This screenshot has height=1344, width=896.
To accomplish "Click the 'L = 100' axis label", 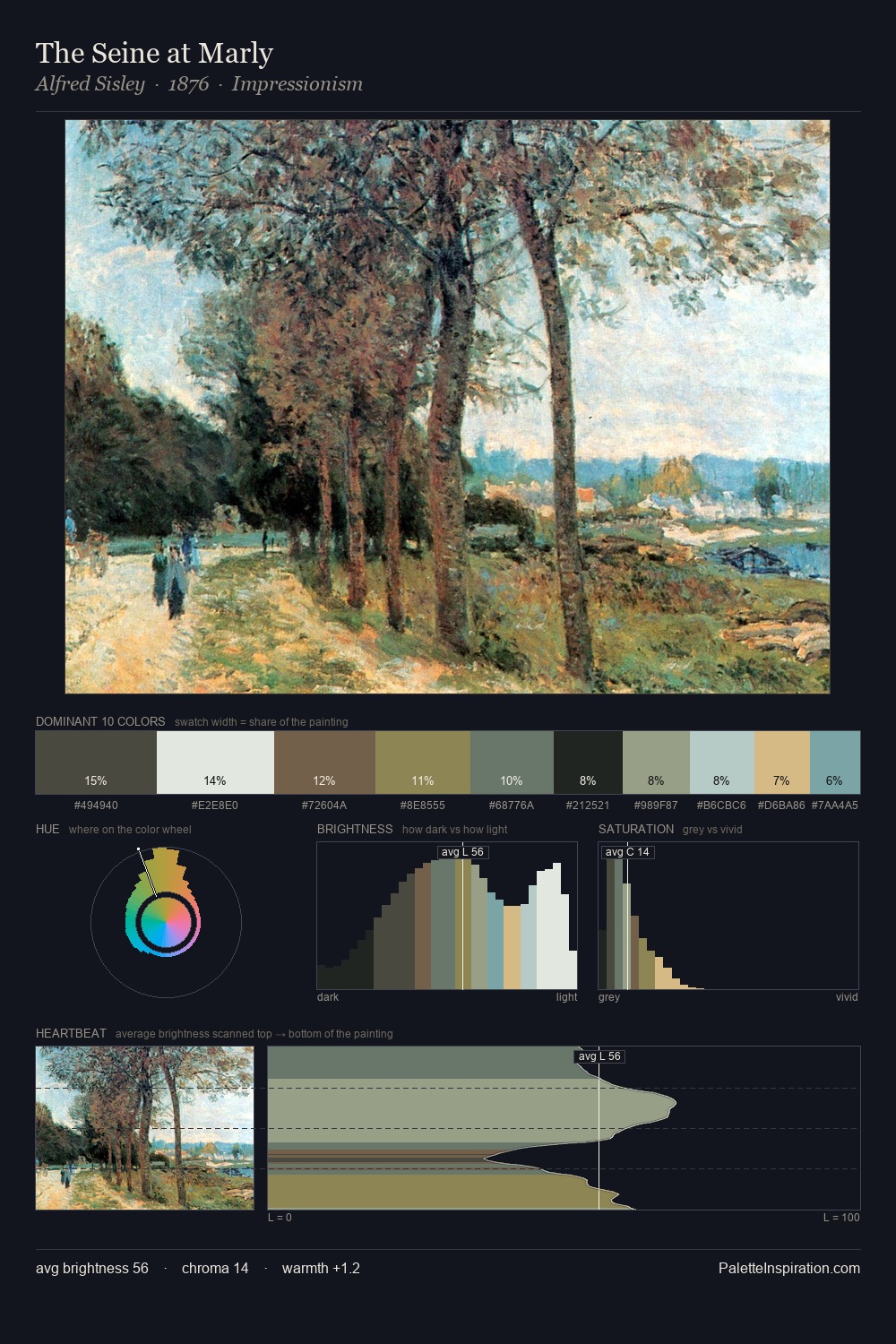I will [841, 1218].
